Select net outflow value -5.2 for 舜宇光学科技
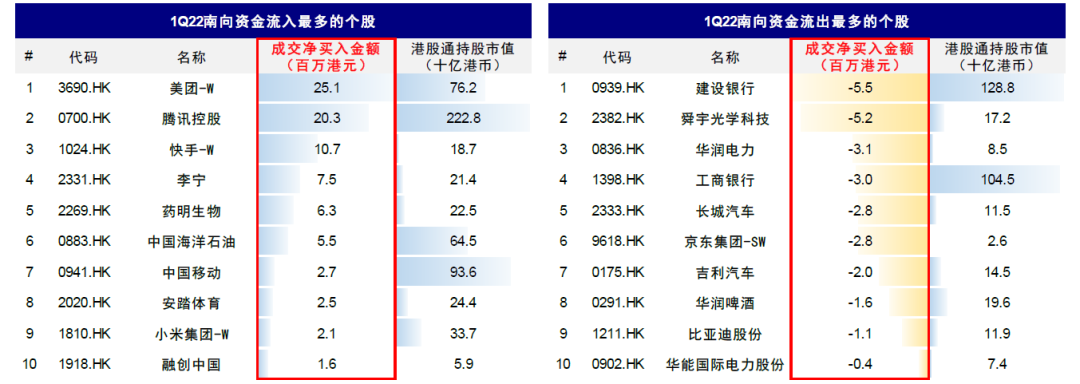Image resolution: width=1080 pixels, height=384 pixels. click(x=860, y=119)
